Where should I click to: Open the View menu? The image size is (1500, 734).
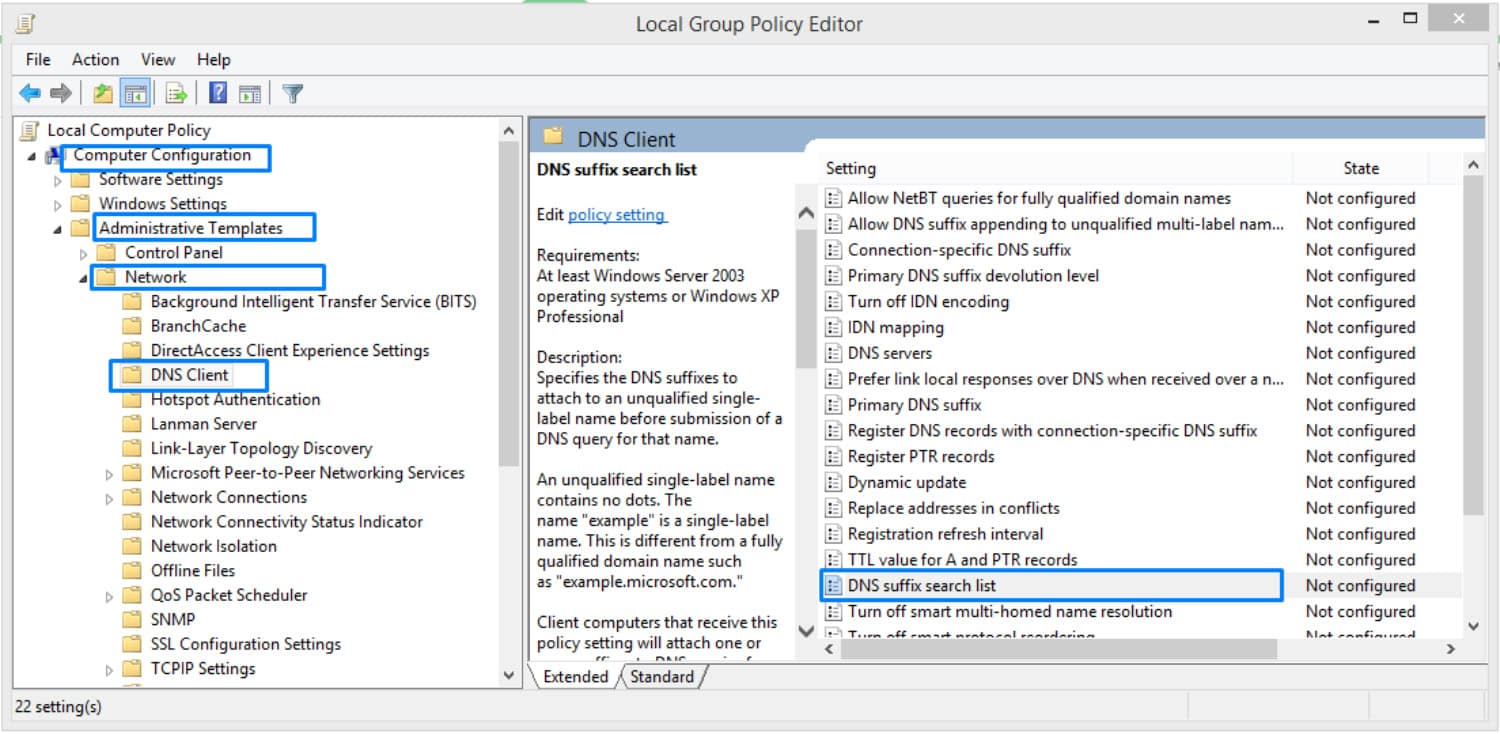[x=157, y=59]
